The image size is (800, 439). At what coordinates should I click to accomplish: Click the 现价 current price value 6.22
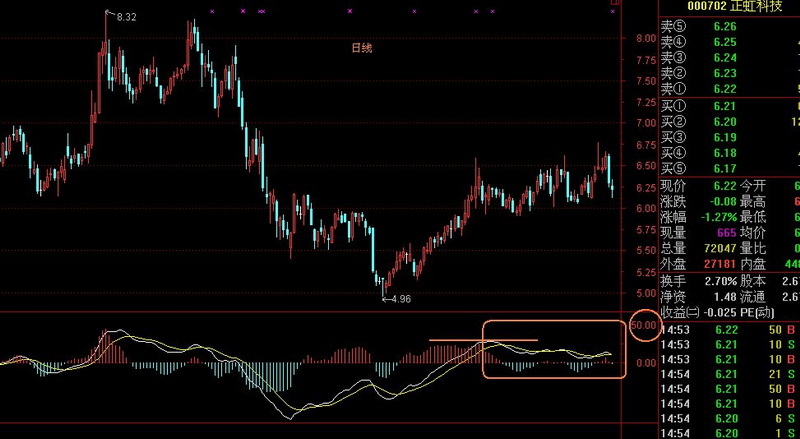pyautogui.click(x=724, y=186)
